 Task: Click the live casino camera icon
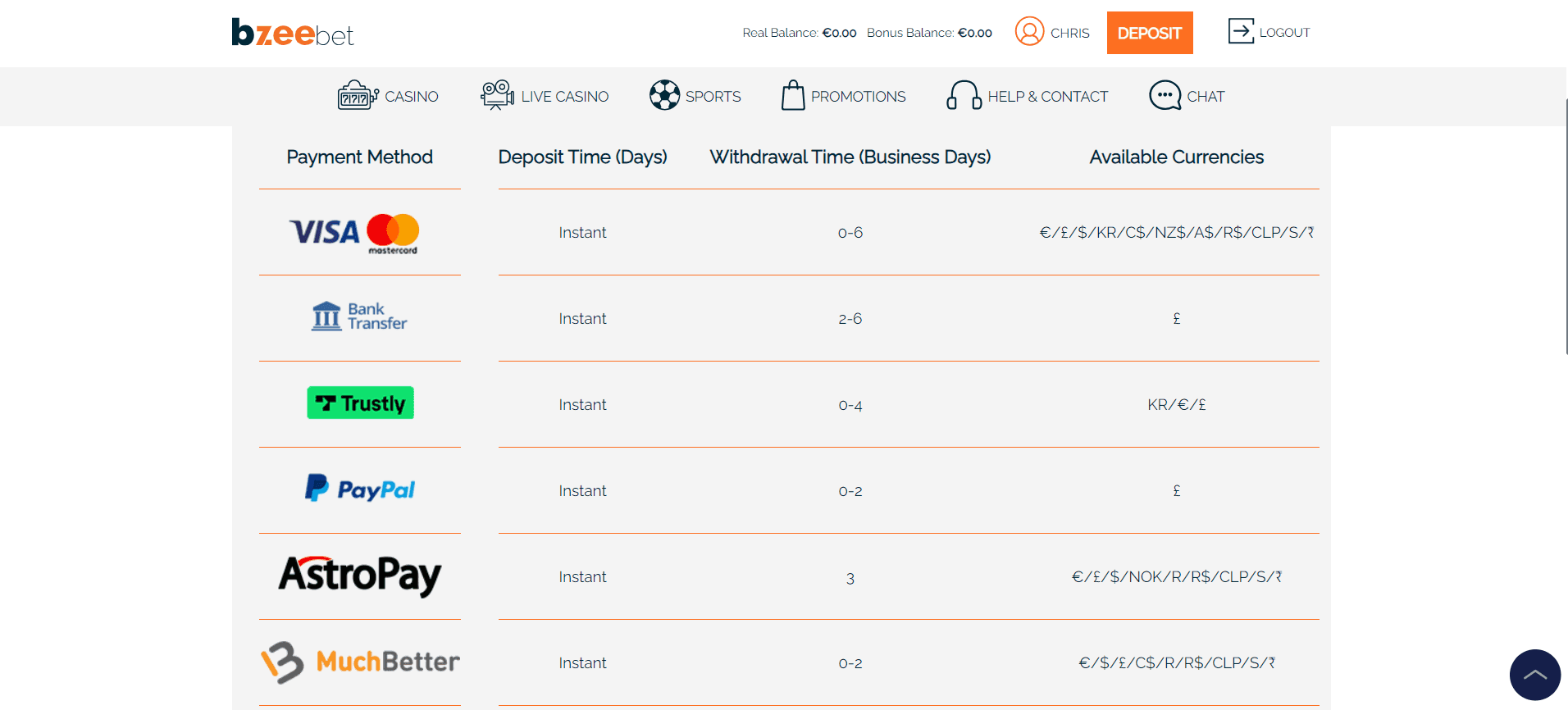pyautogui.click(x=497, y=96)
